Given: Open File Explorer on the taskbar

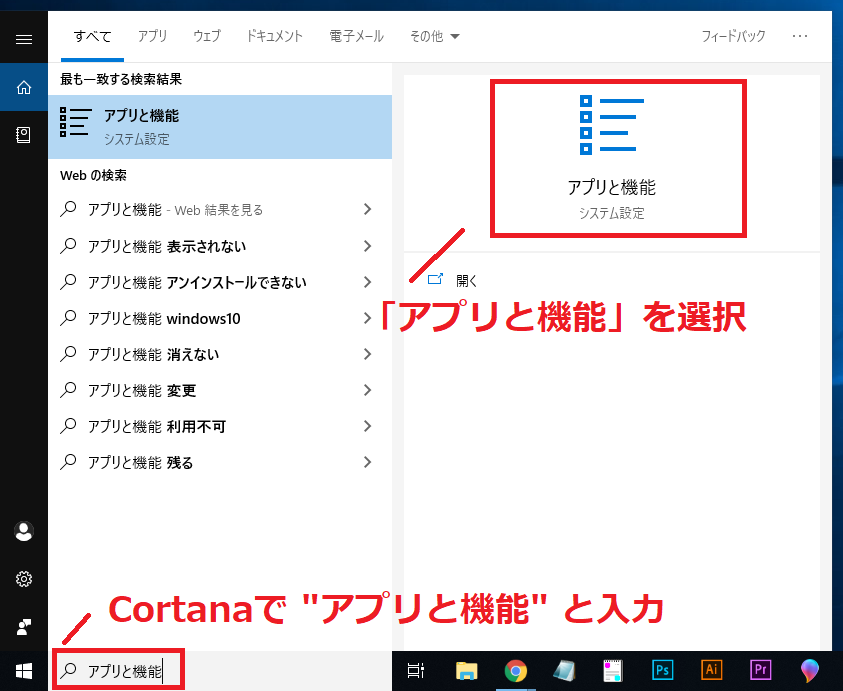Looking at the screenshot, I should 466,671.
